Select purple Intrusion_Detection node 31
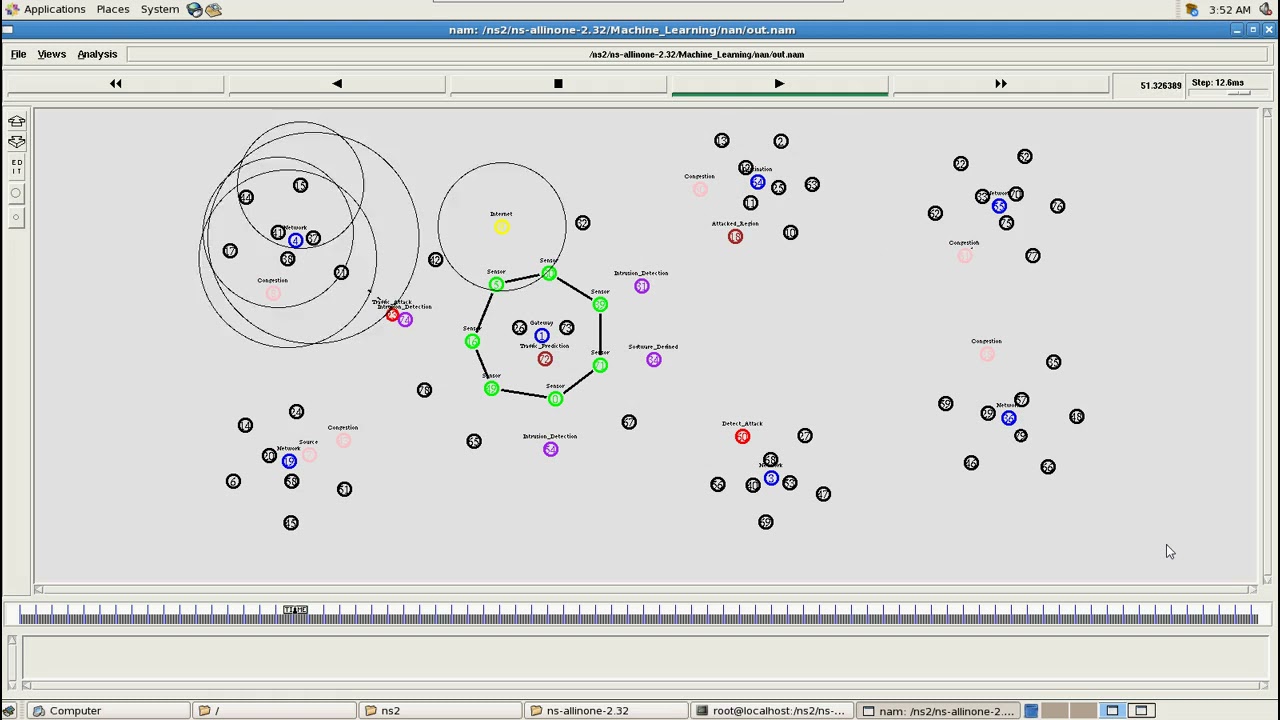The image size is (1280, 720). 641,287
